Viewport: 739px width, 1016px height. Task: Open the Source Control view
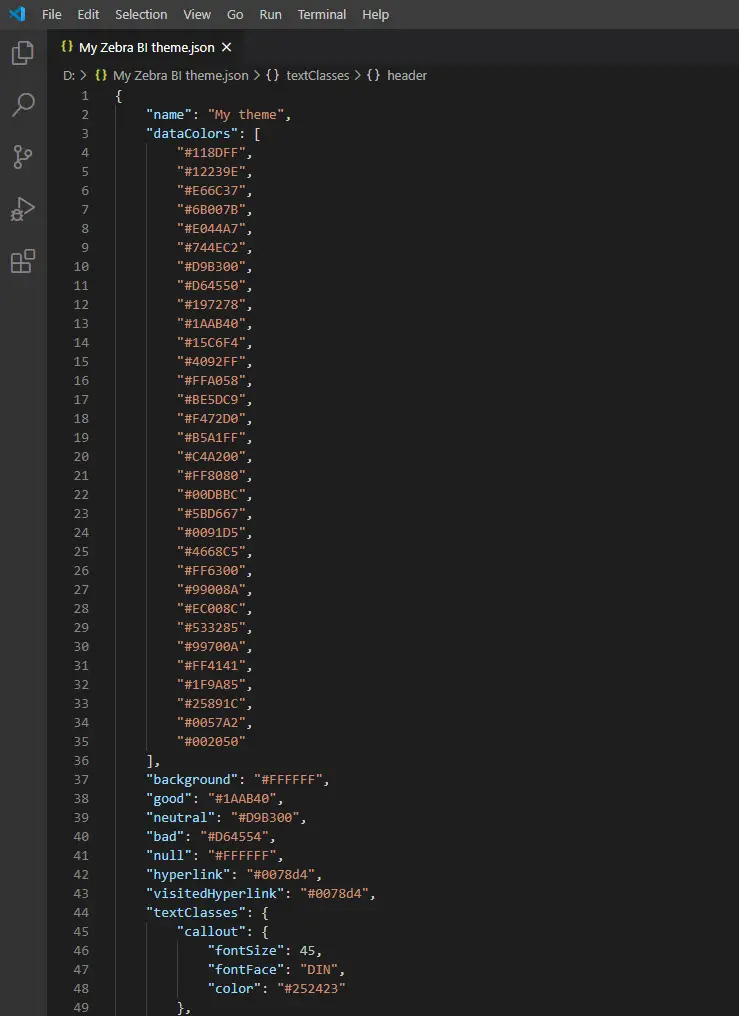click(x=23, y=157)
